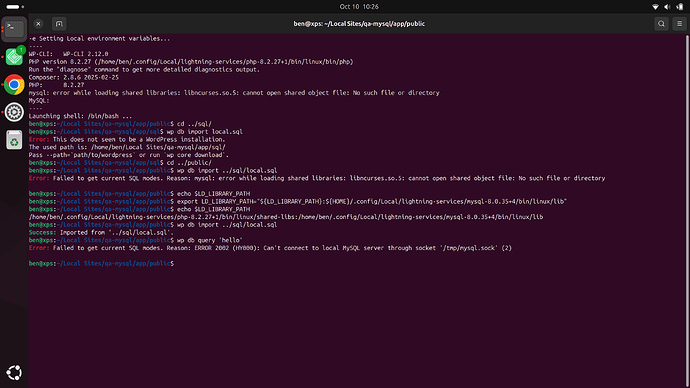Open the Oct 10 10:26 clock calendar
Viewport: 690px width, 388px height.
pos(359,7)
